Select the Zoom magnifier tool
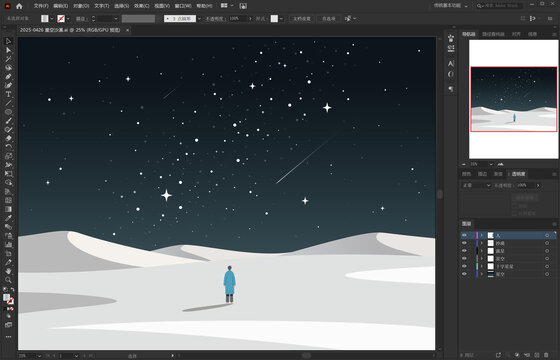Image resolution: width=560 pixels, height=360 pixels. [8, 280]
